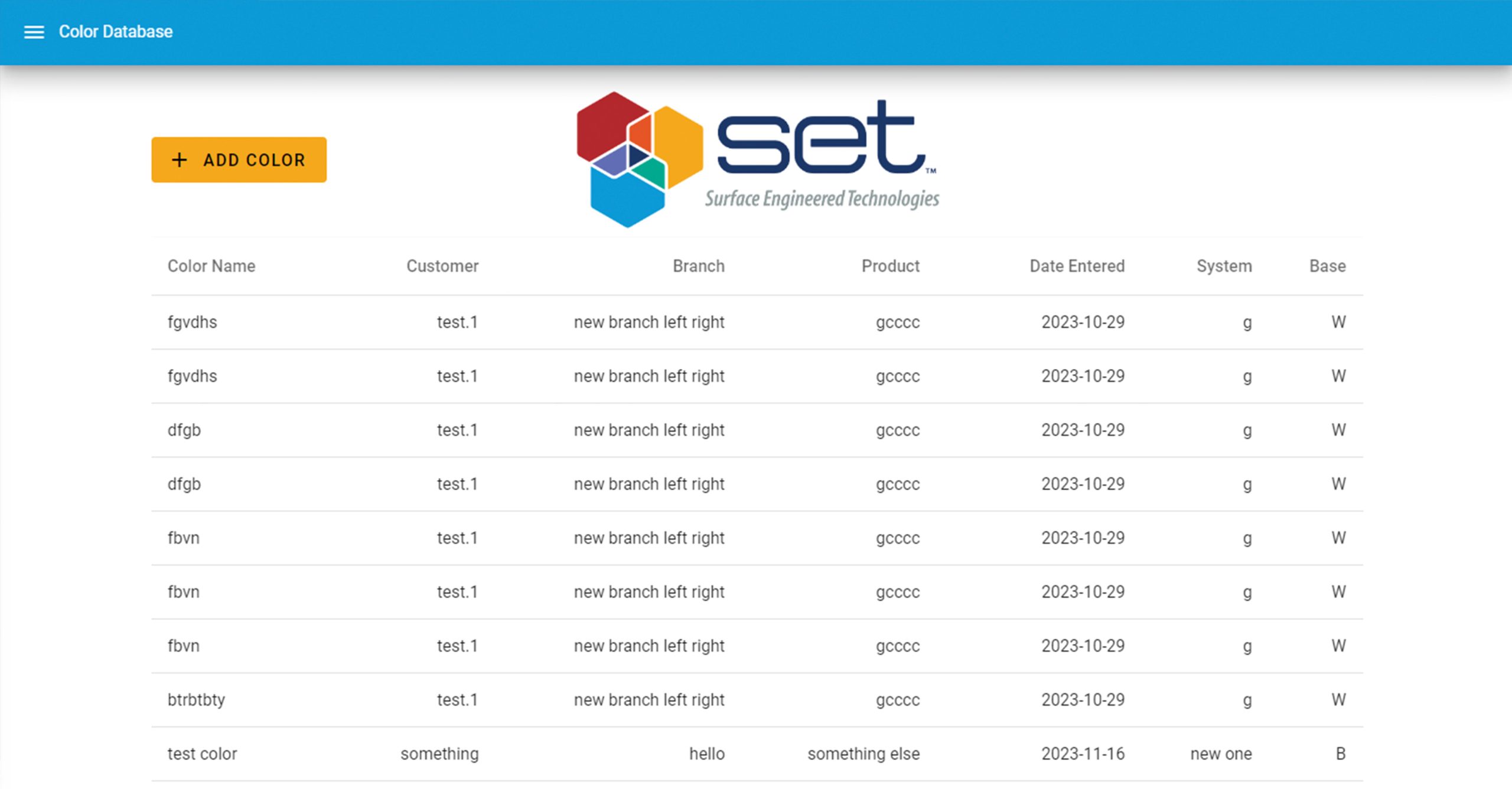
Task: Click the Branch column header
Action: [698, 266]
